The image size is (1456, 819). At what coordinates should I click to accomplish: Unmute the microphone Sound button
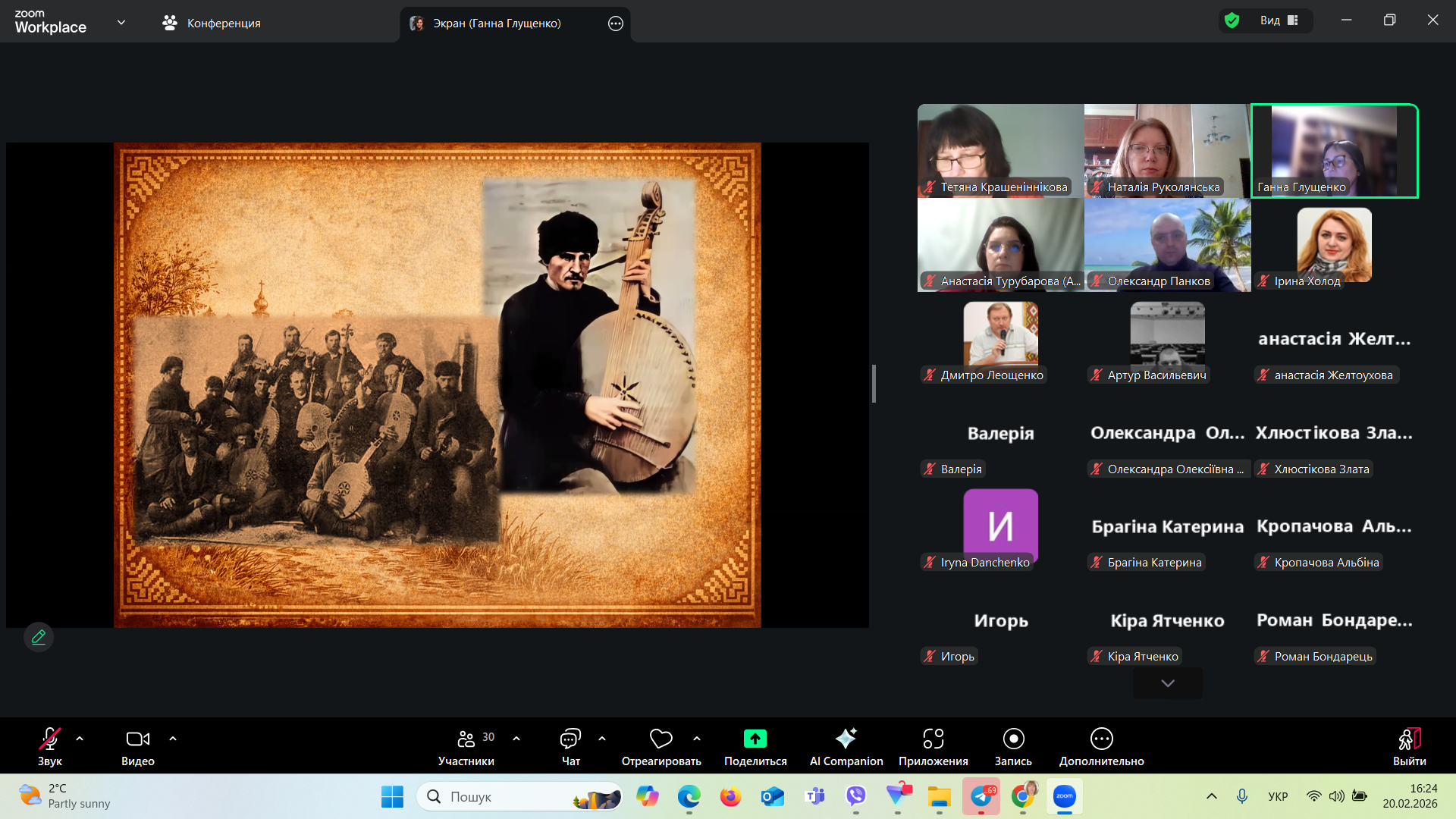point(50,739)
